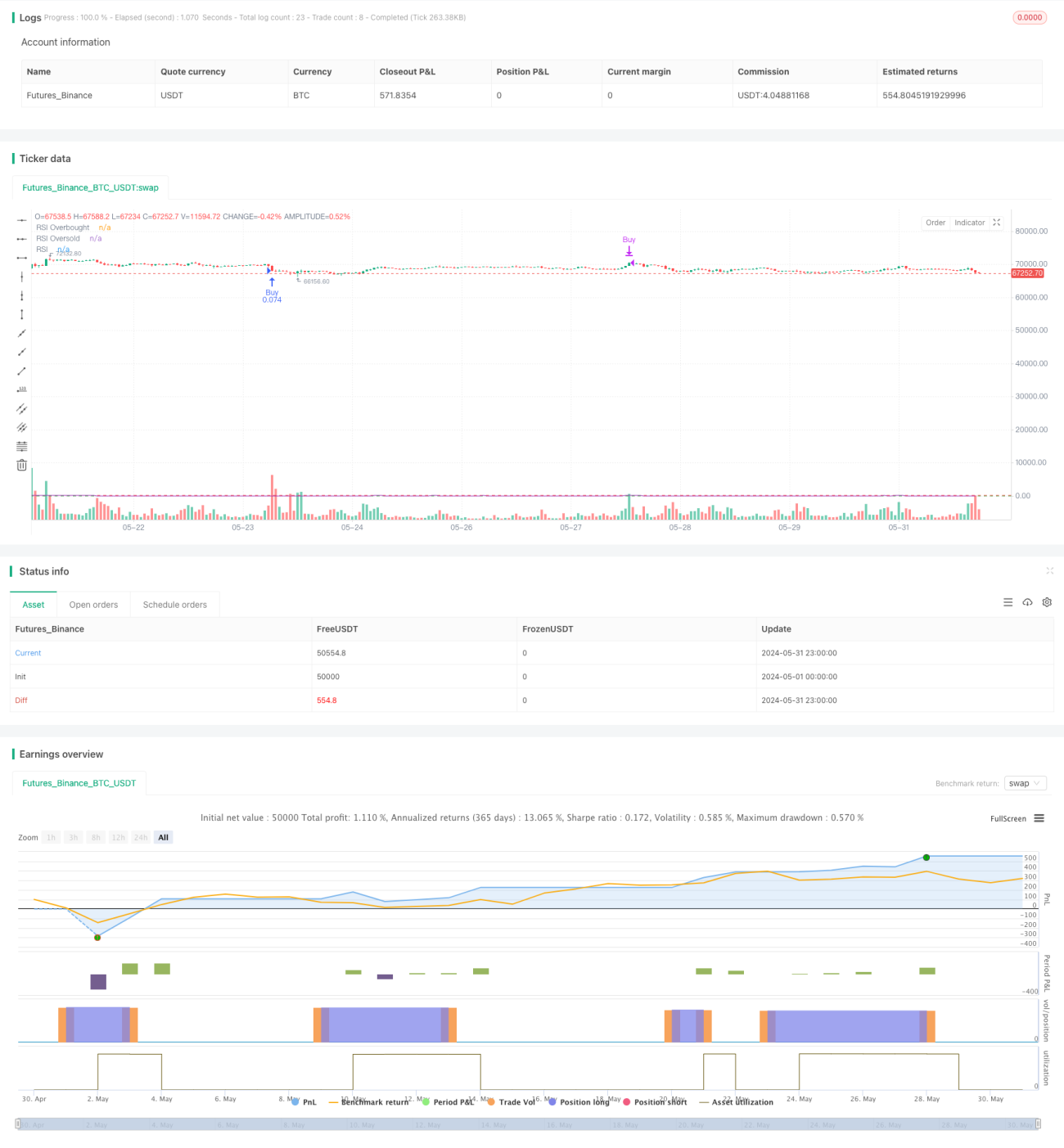Click the purple Buy marker on the chart
Viewport: 1064px width, 1148px height.
(x=629, y=245)
